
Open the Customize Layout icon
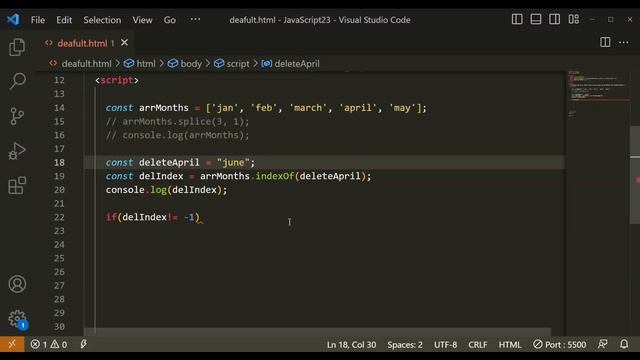[x=573, y=19]
